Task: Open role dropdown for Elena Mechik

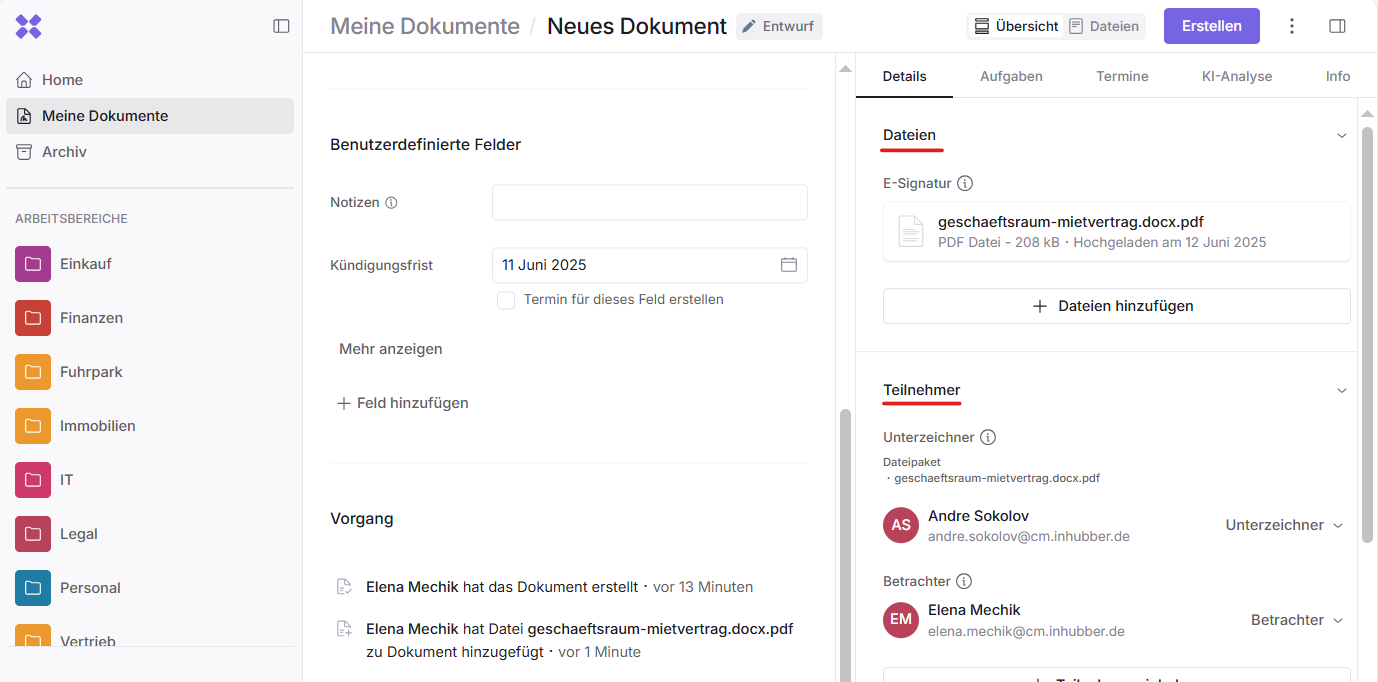Action: (1296, 620)
